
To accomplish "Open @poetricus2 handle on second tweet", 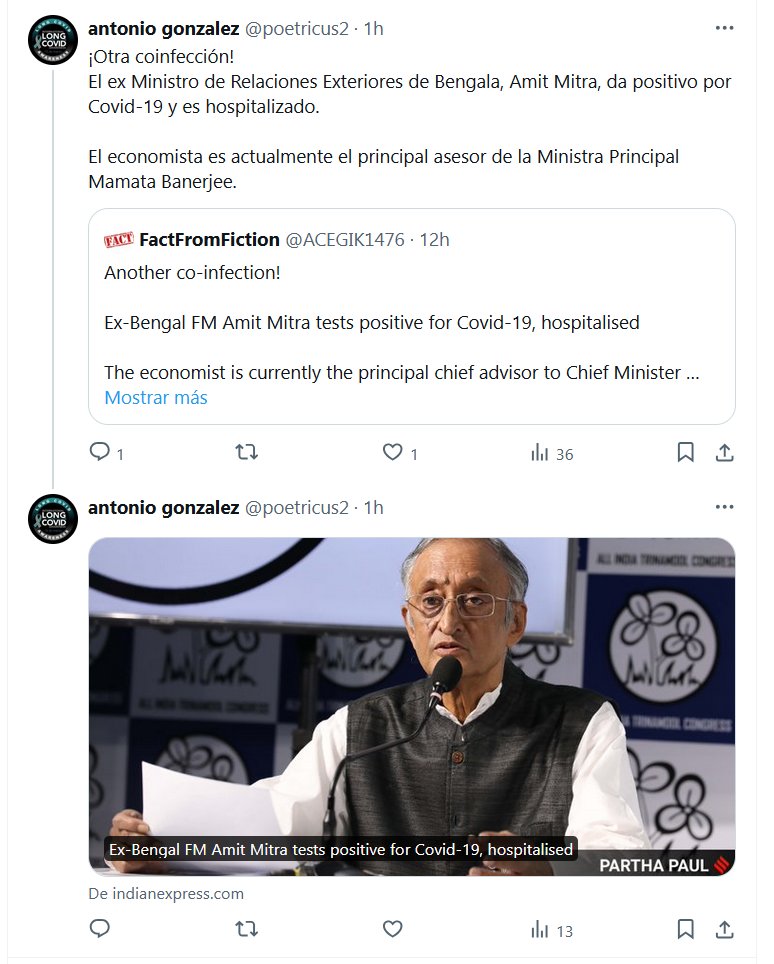I will point(297,508).
